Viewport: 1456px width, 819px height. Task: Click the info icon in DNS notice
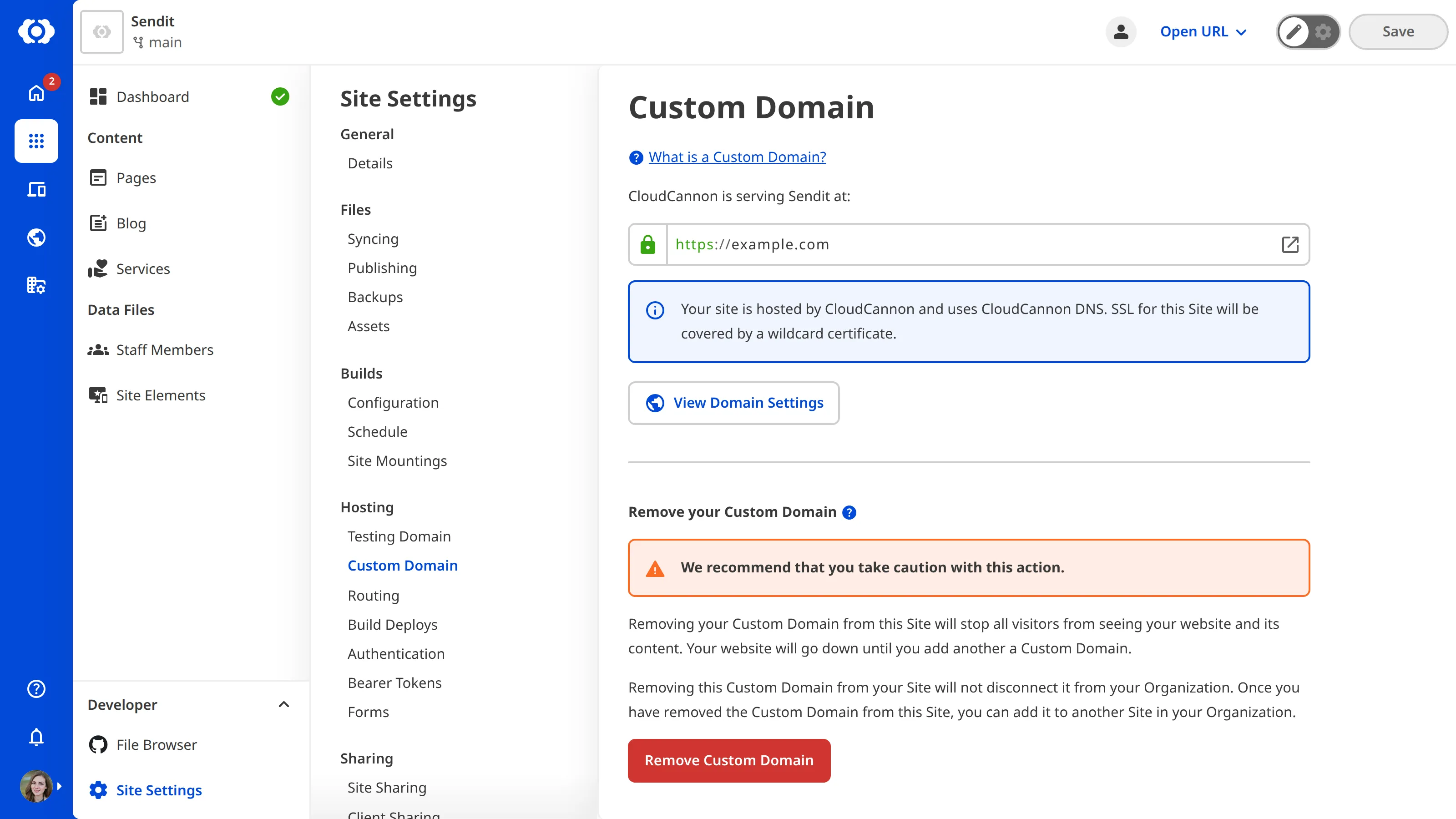click(655, 310)
